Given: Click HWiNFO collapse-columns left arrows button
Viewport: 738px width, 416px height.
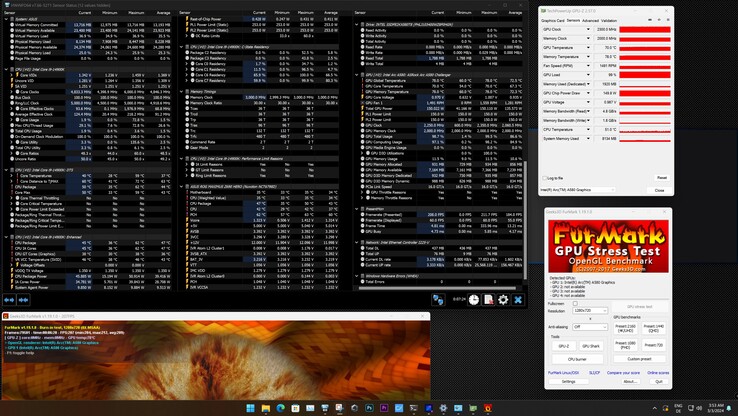Looking at the screenshot, I should point(9,300).
